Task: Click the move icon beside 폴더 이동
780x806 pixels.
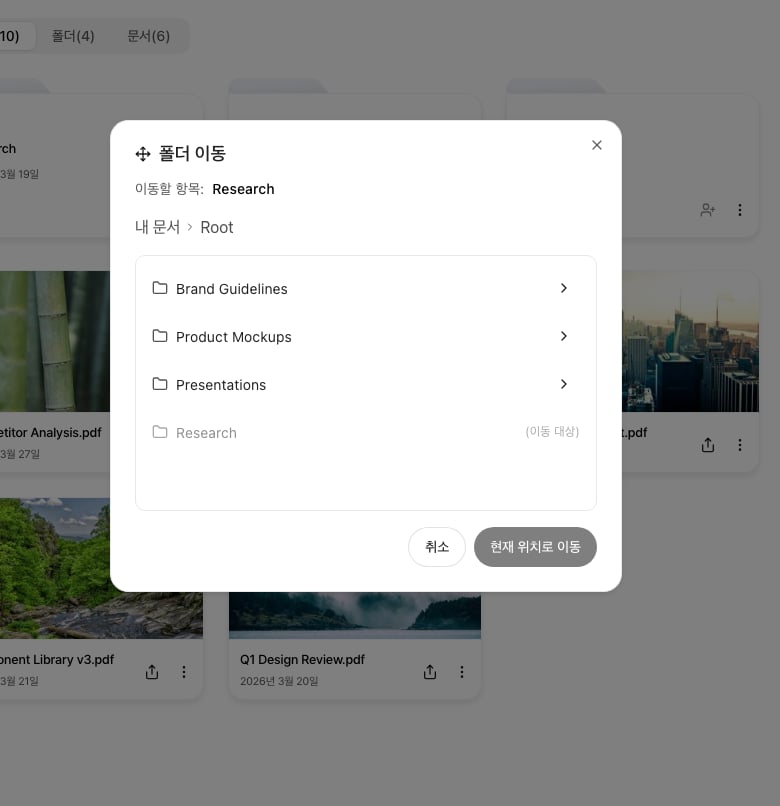Action: [143, 154]
